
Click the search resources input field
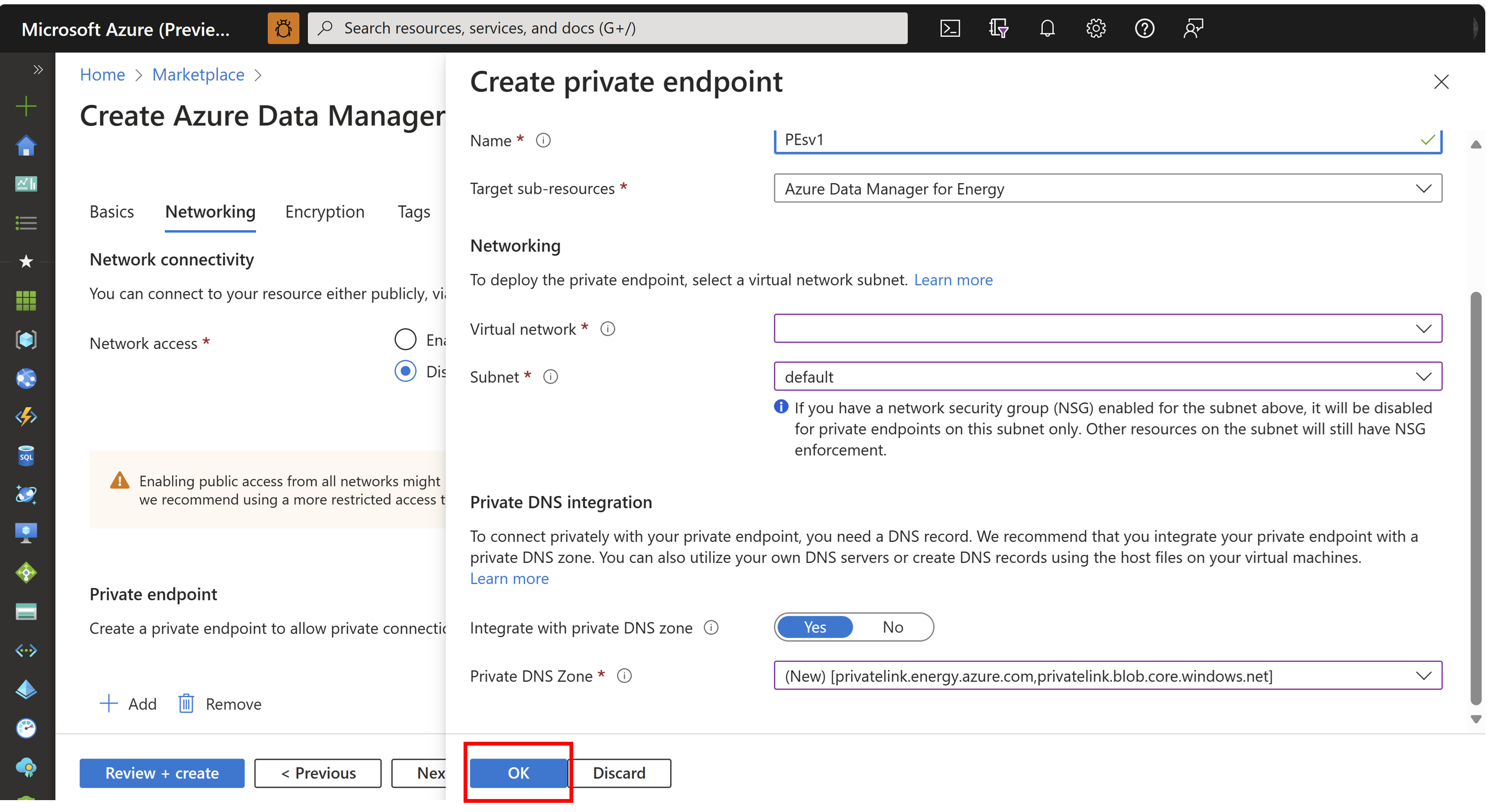click(x=607, y=28)
